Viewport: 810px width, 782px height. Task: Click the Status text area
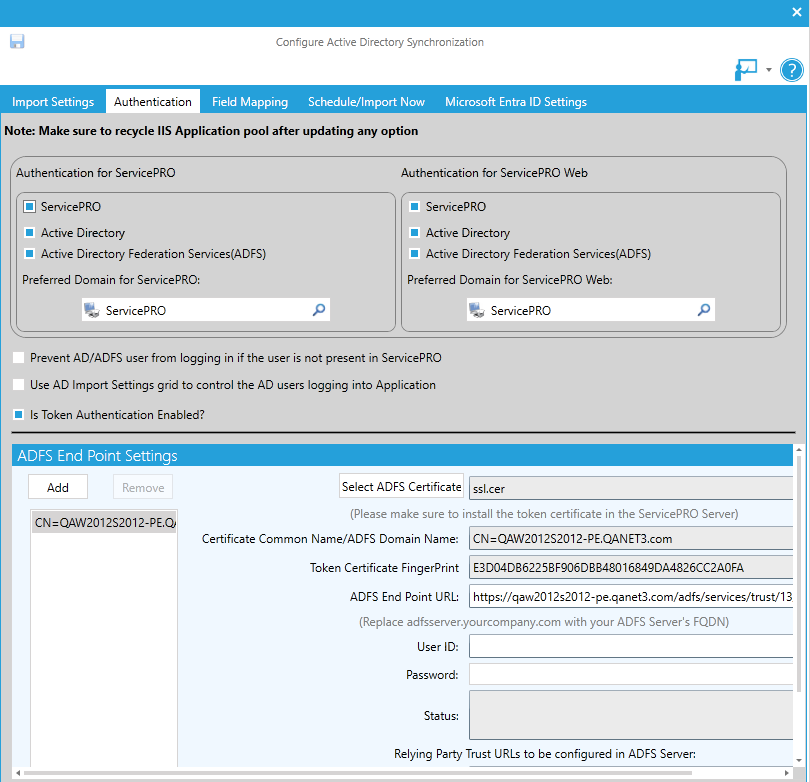click(631, 715)
